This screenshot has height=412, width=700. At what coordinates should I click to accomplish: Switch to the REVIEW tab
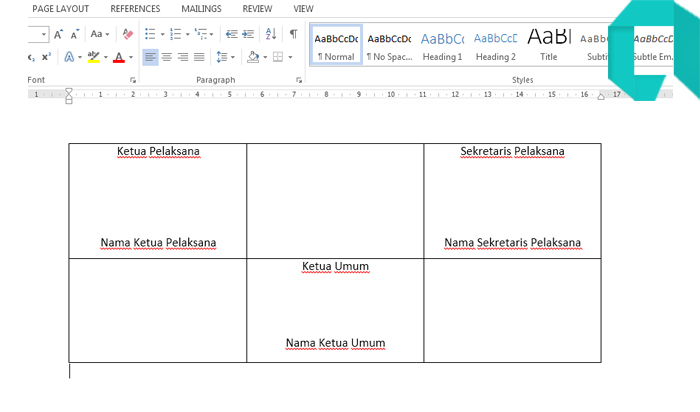pos(257,8)
